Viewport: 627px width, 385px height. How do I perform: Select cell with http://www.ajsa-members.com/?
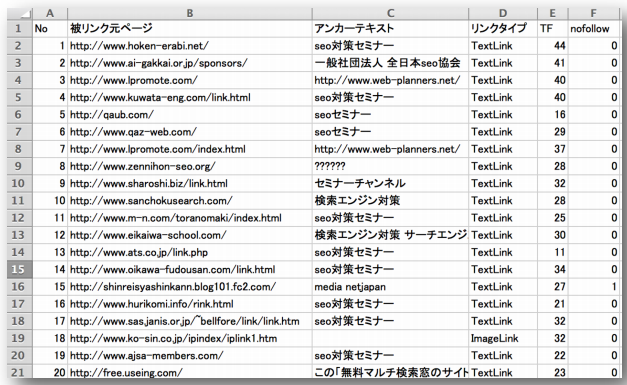(x=190, y=355)
